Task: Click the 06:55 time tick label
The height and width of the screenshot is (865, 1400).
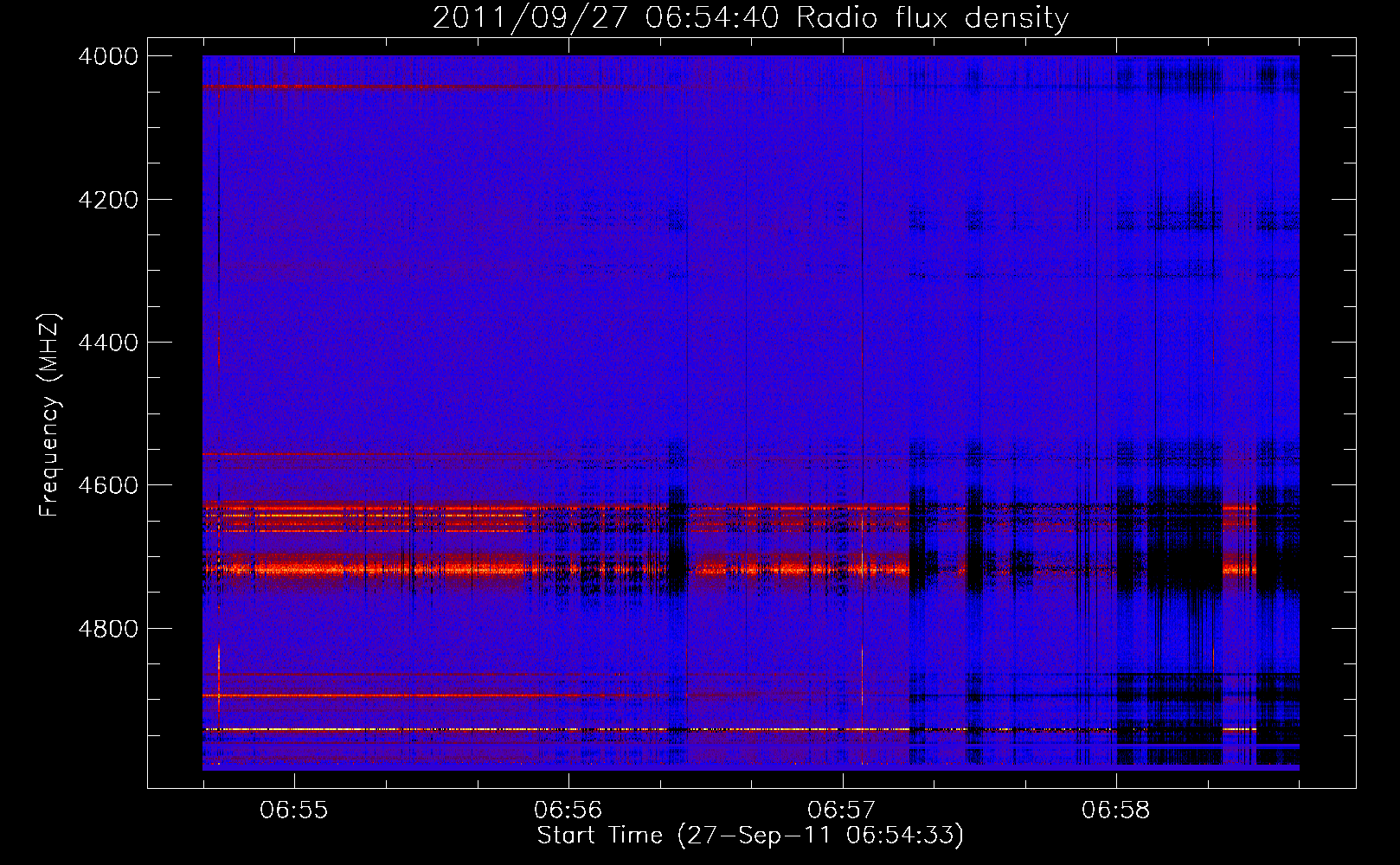Action: (294, 810)
